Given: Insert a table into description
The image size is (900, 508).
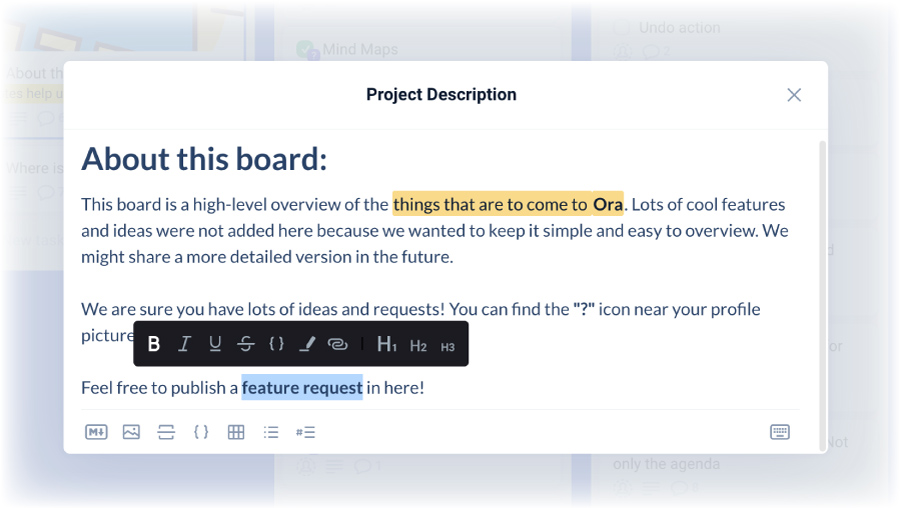Looking at the screenshot, I should pyautogui.click(x=236, y=432).
